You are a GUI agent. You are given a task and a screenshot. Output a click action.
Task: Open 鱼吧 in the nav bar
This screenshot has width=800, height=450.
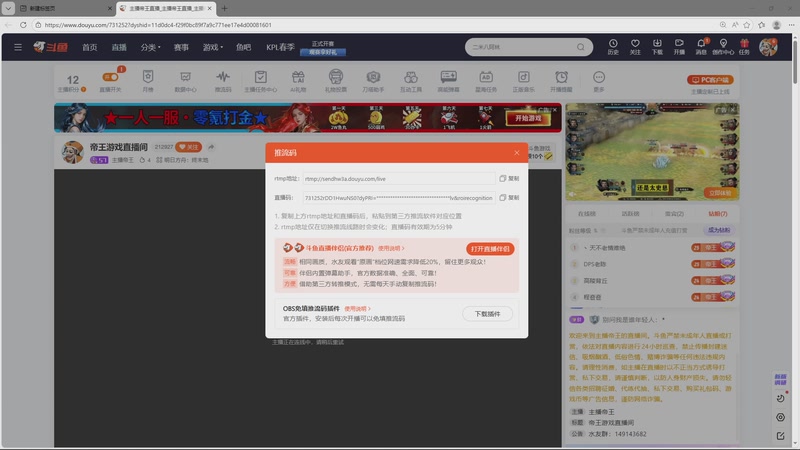pyautogui.click(x=243, y=47)
